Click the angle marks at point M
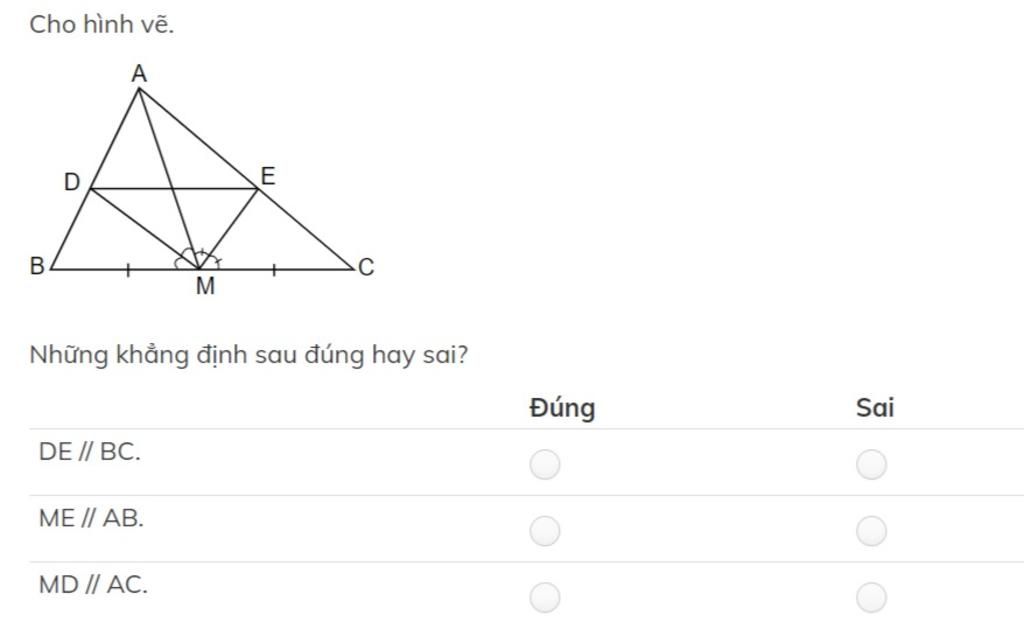The image size is (1024, 636). pos(198,259)
